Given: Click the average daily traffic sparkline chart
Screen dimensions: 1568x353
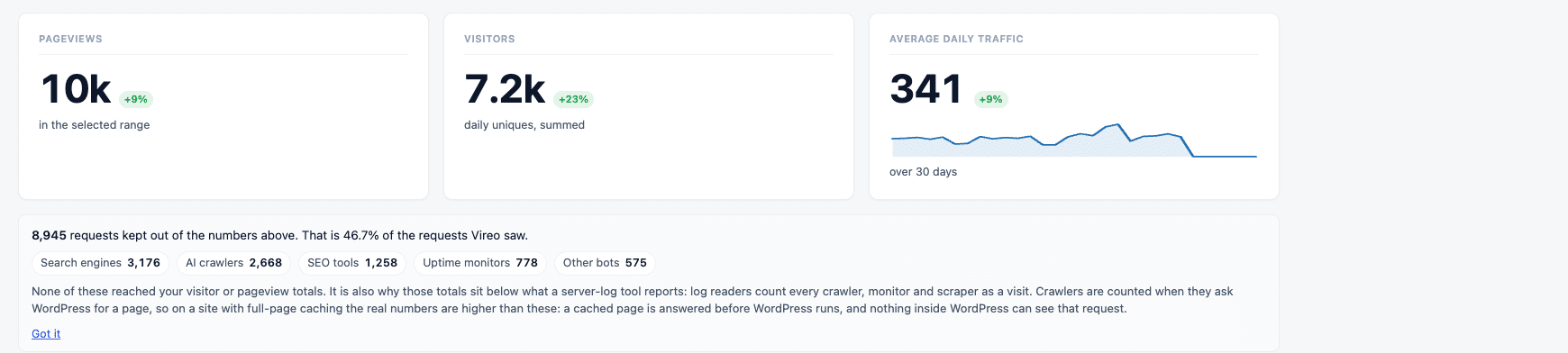Looking at the screenshot, I should (x=1074, y=140).
